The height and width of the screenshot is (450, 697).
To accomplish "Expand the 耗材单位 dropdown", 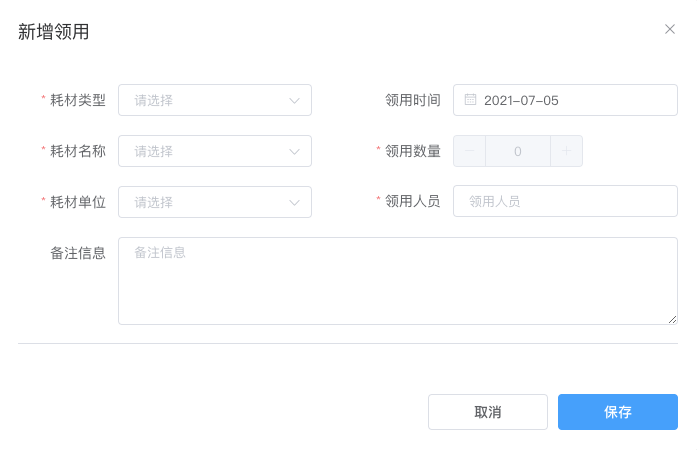I will 215,202.
